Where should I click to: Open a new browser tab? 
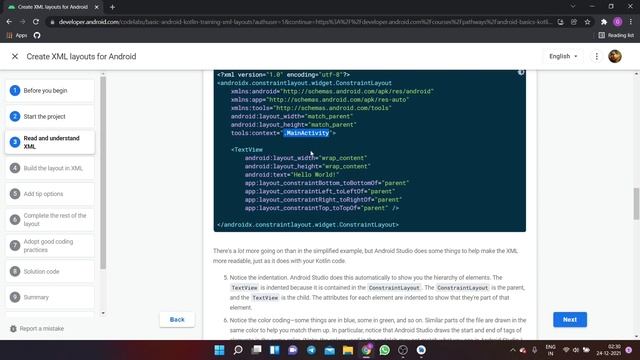click(112, 7)
